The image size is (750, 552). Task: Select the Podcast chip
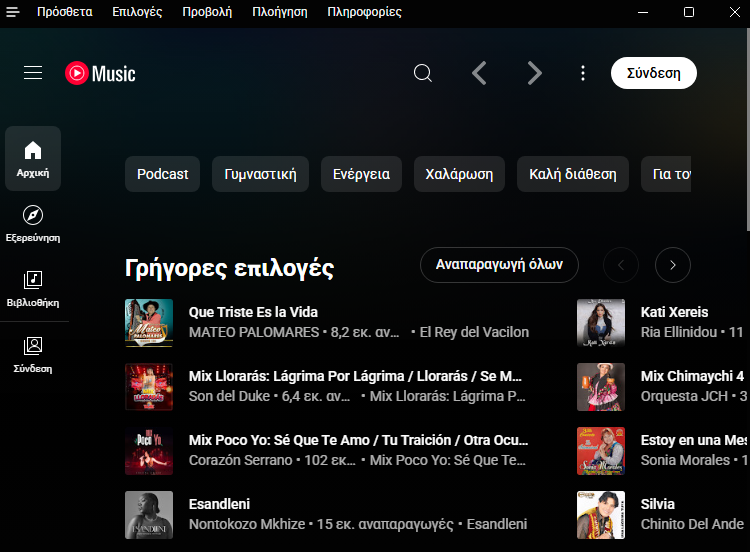click(x=163, y=174)
